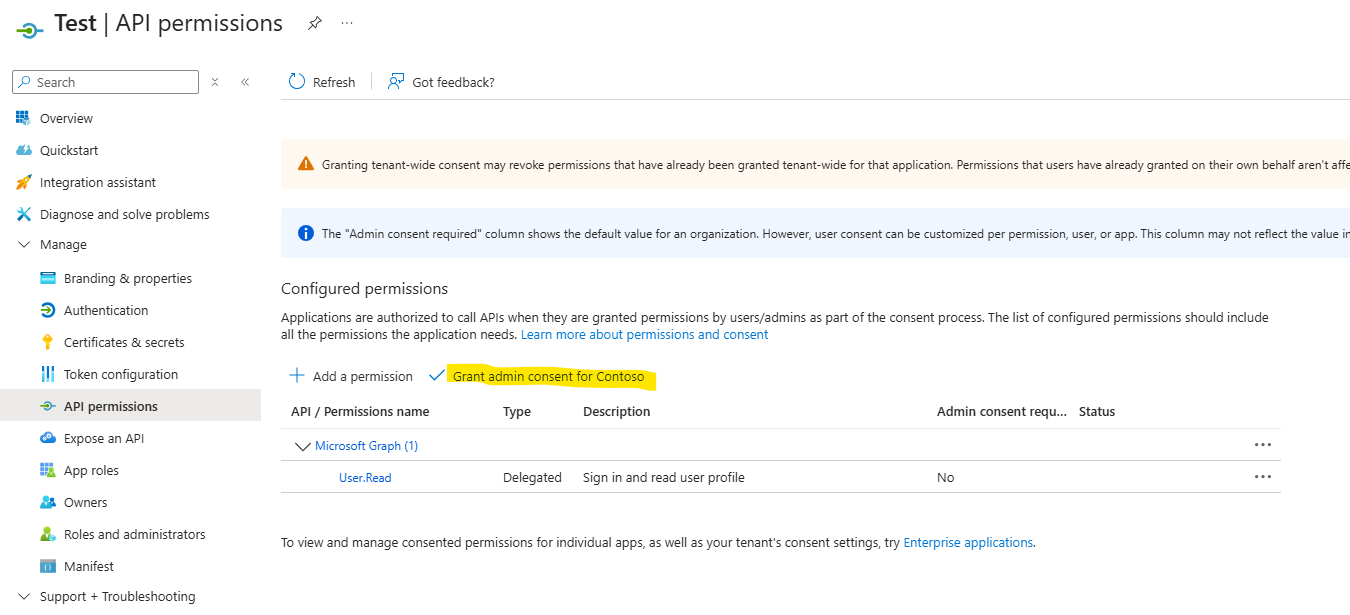Click the Certificates & secrets key icon
Image resolution: width=1350 pixels, height=615 pixels.
47,342
